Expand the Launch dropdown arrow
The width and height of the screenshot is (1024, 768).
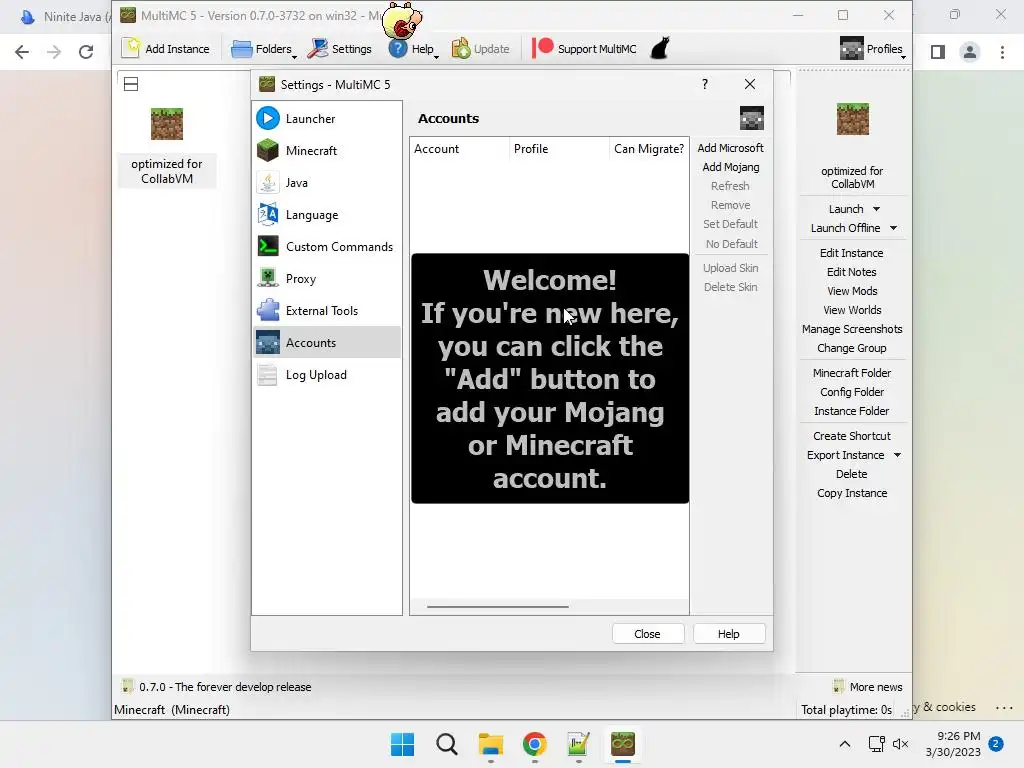pos(876,209)
